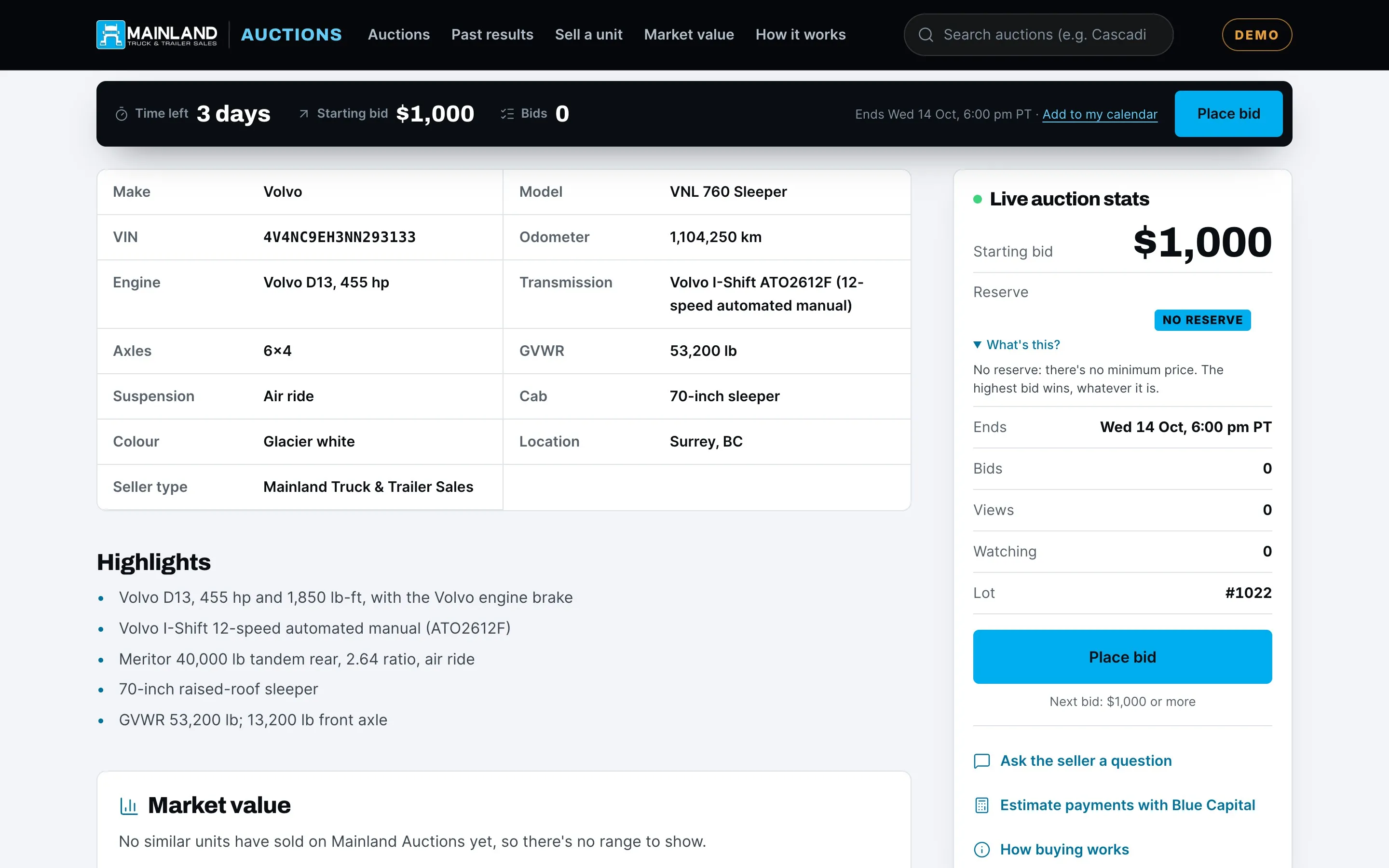Click the Mainland truck logo icon

pyautogui.click(x=111, y=35)
